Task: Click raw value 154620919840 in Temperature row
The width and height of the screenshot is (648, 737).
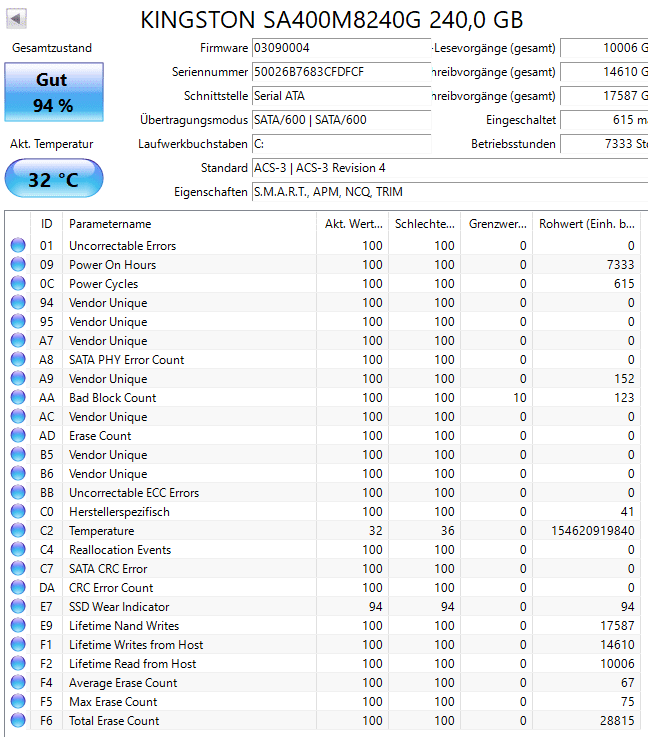Action: [593, 531]
